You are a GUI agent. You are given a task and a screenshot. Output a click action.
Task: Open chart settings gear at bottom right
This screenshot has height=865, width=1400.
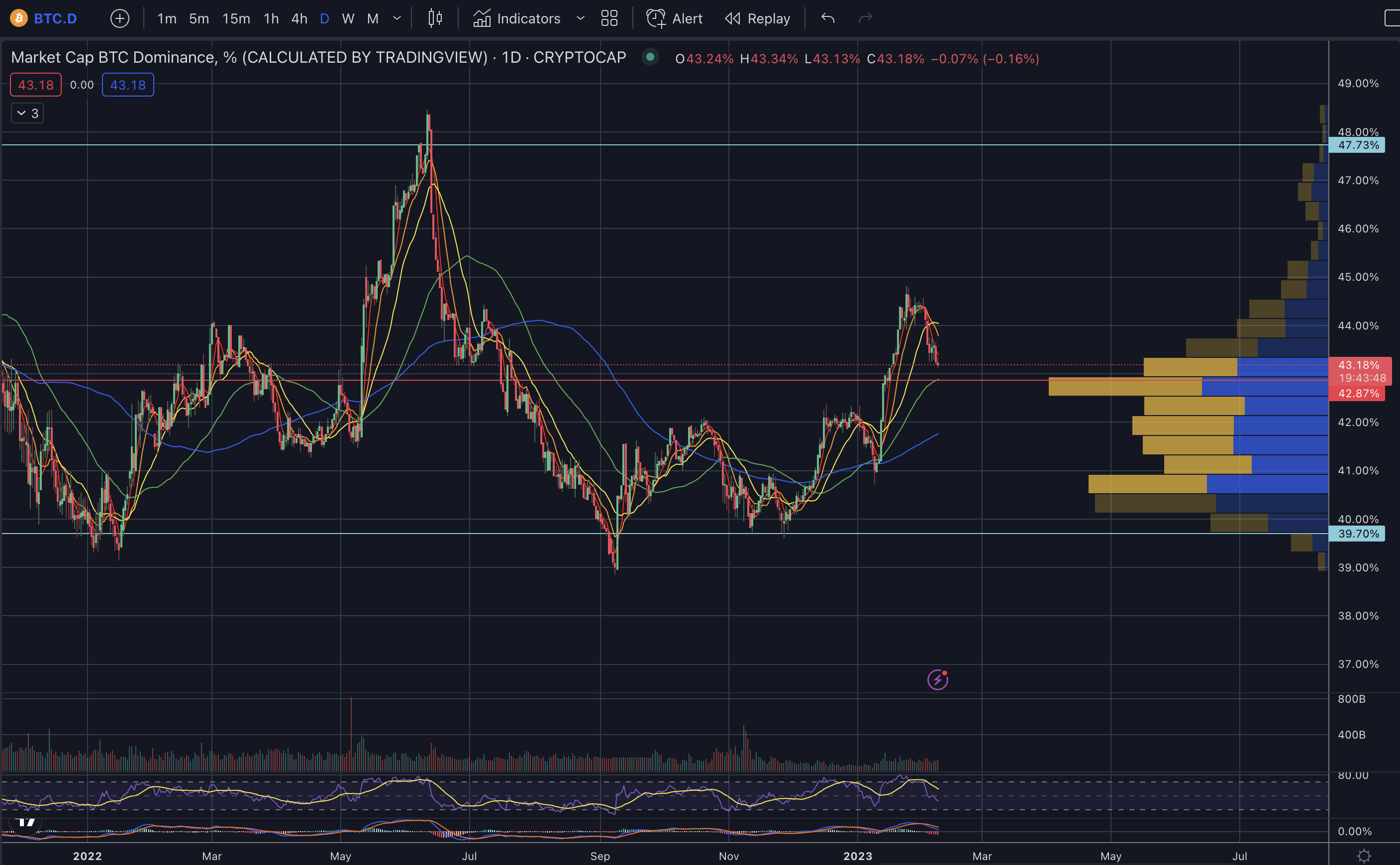click(x=1364, y=856)
